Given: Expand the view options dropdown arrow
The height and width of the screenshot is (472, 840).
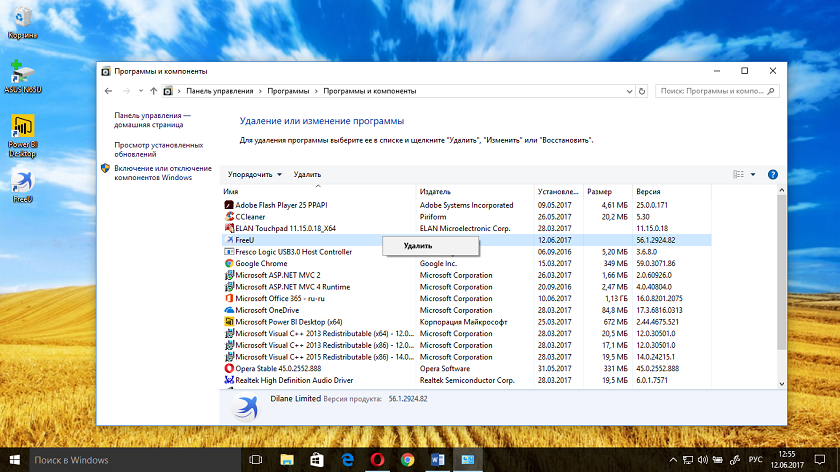Looking at the screenshot, I should tap(753, 175).
